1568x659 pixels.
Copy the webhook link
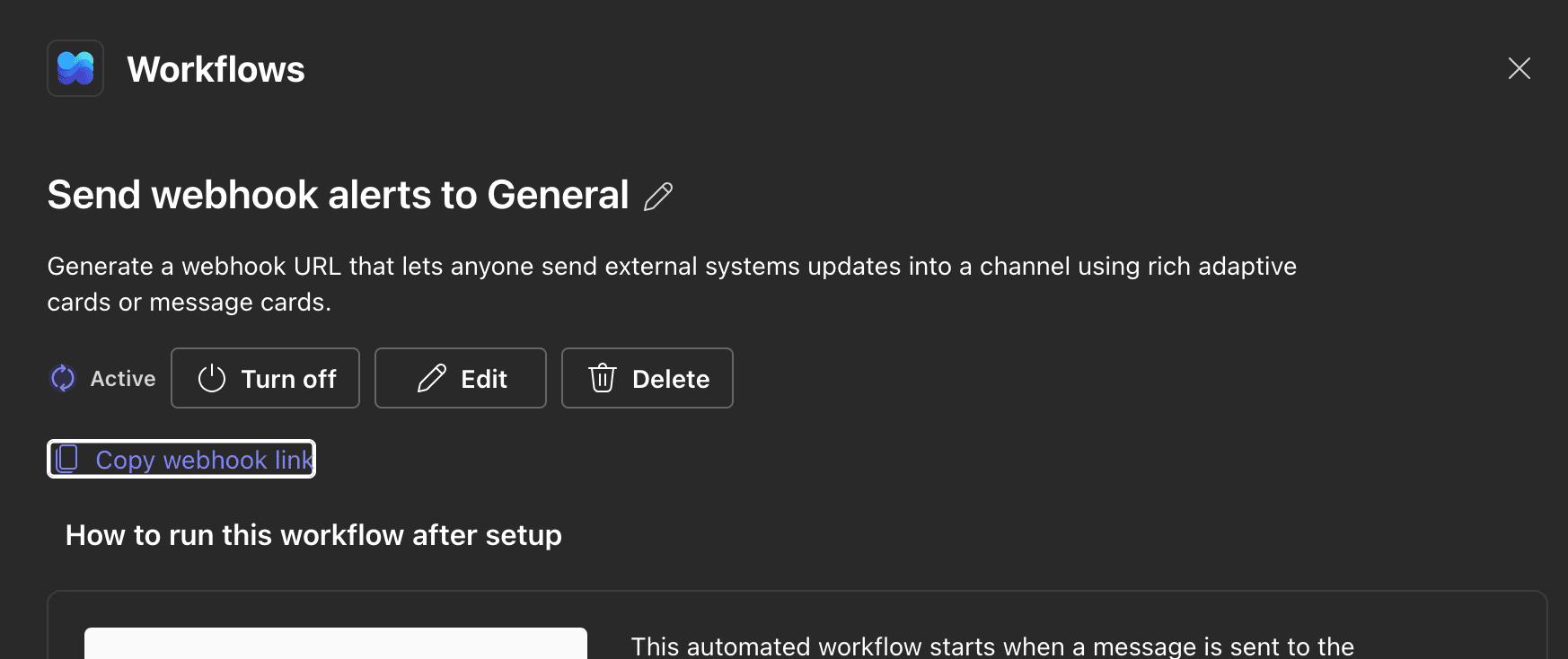click(x=203, y=460)
